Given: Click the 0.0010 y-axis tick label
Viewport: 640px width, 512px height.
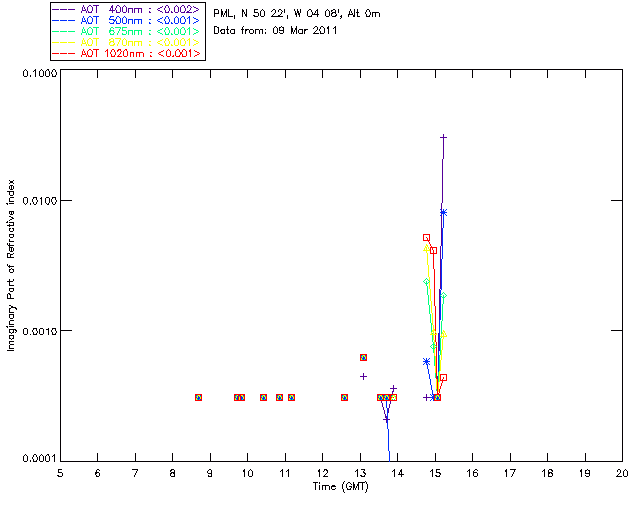Looking at the screenshot, I should [x=39, y=331].
